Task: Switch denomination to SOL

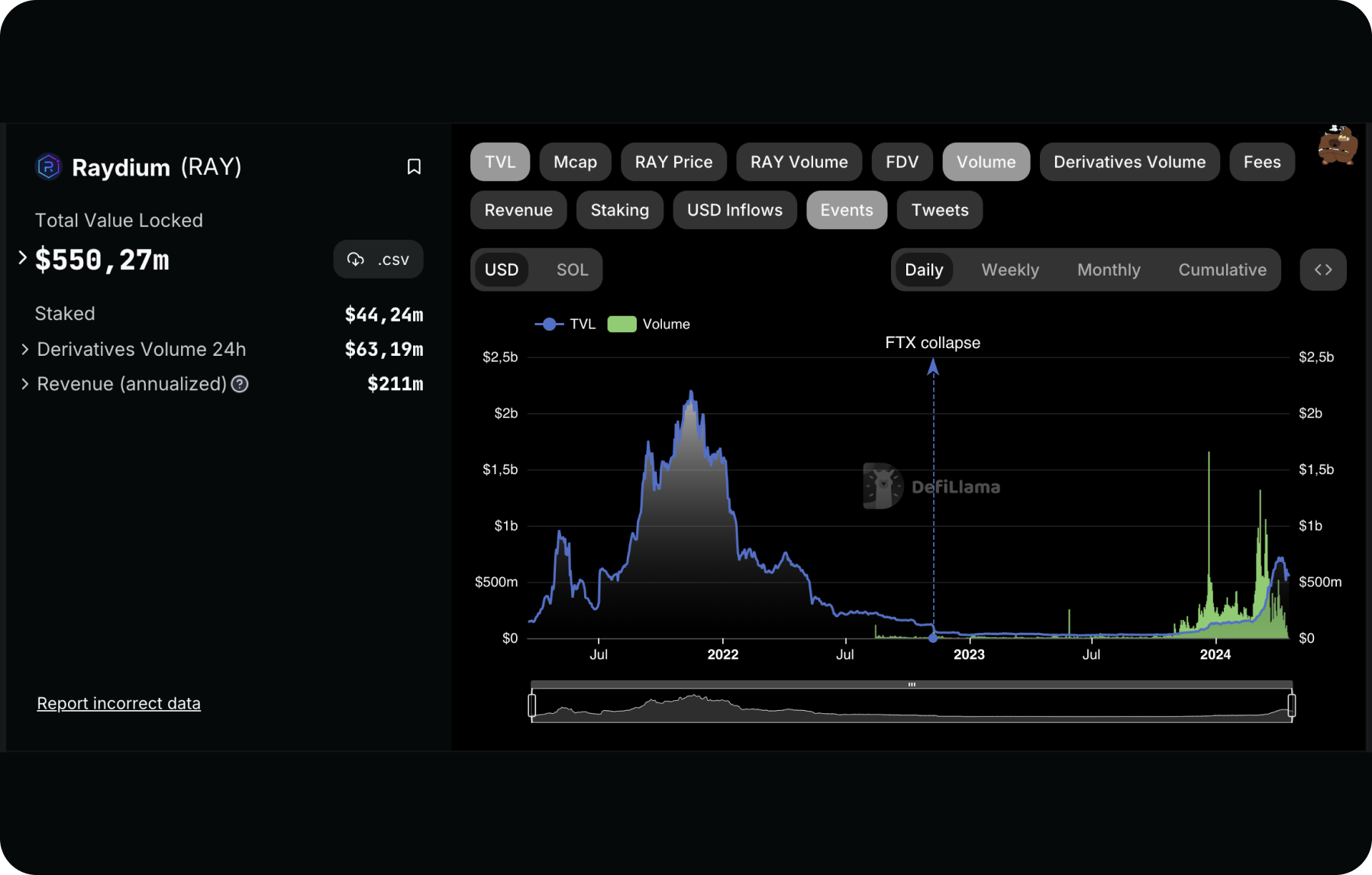Action: 572,270
